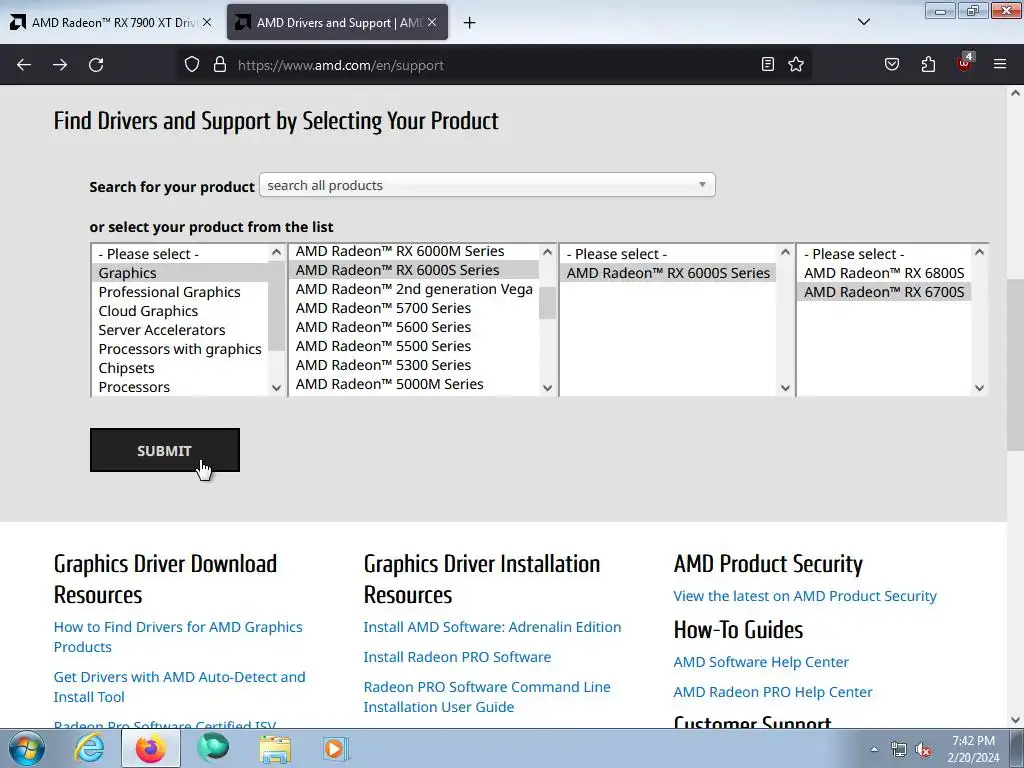The width and height of the screenshot is (1024, 768).
Task: Select AMD Radeon RX 6000M Series
Action: (x=415, y=251)
